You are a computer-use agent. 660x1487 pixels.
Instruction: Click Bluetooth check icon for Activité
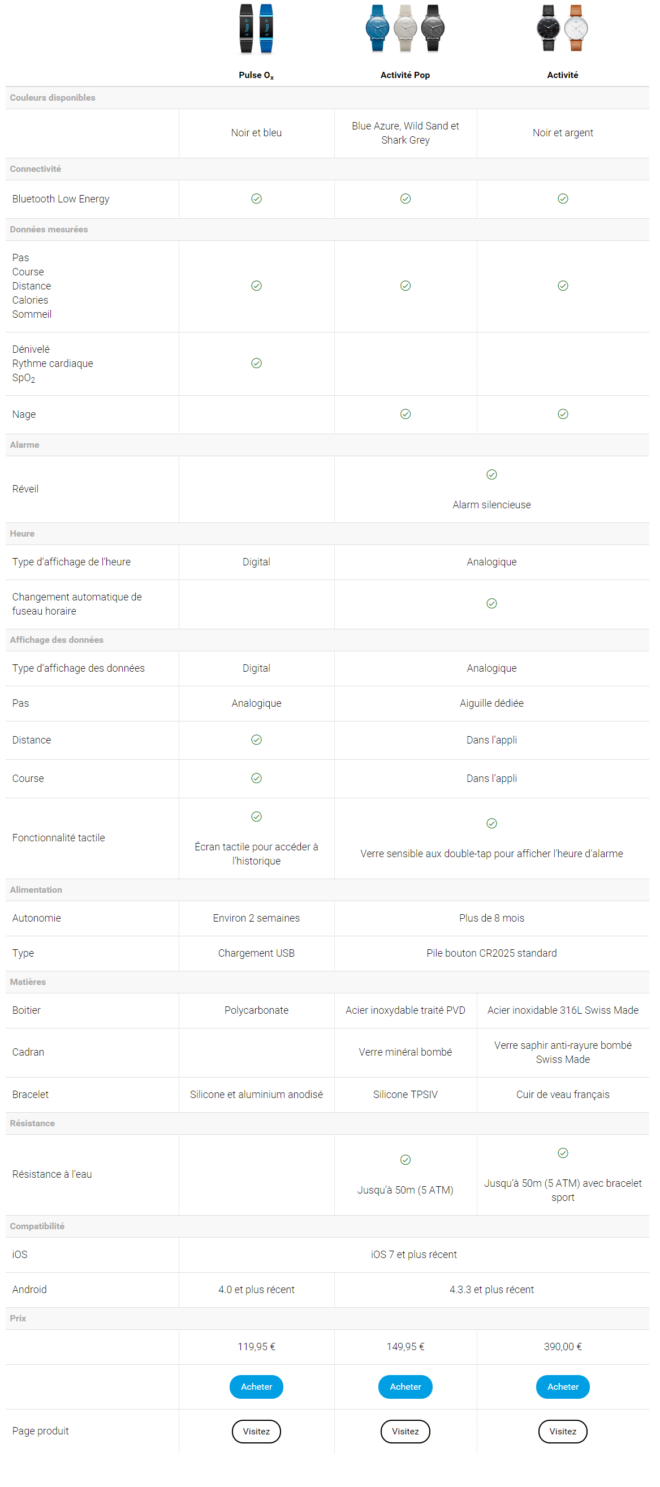coord(562,198)
